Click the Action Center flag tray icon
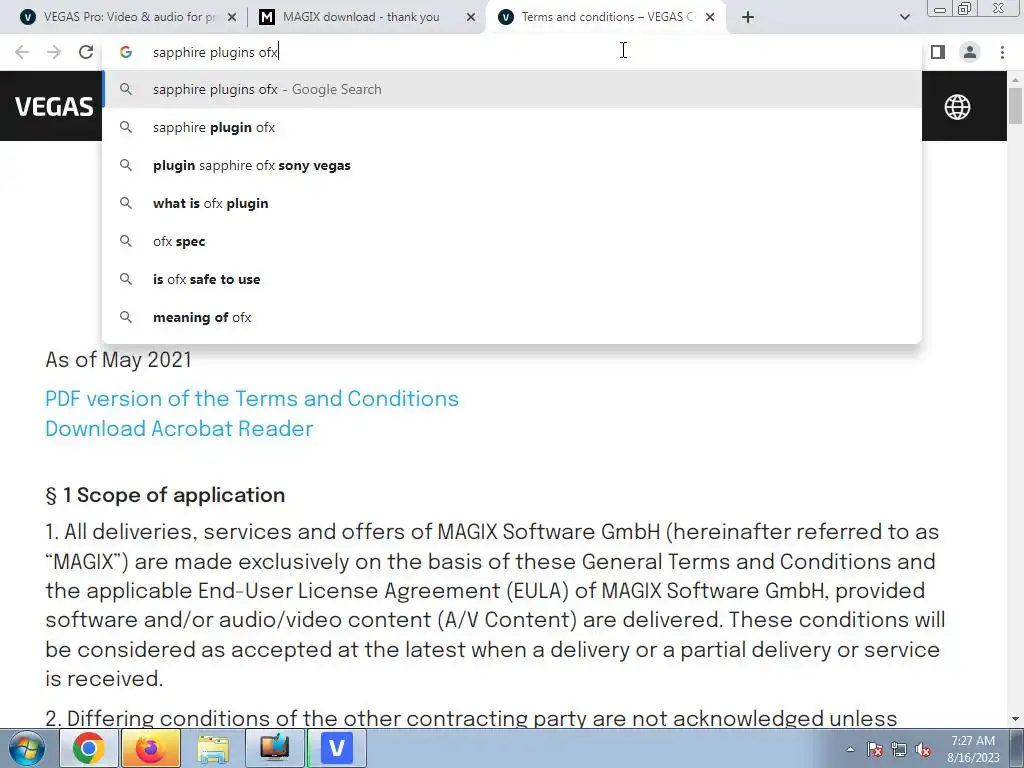This screenshot has height=768, width=1024. [875, 749]
